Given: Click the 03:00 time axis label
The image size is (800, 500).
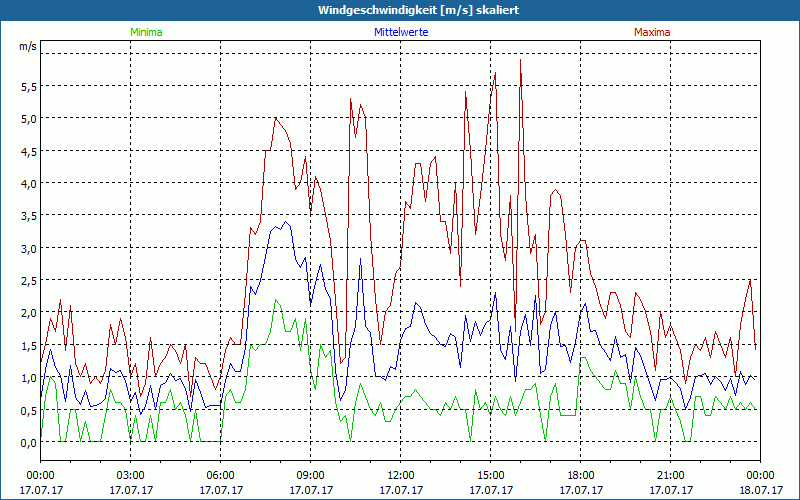Looking at the screenshot, I should click(x=131, y=476).
